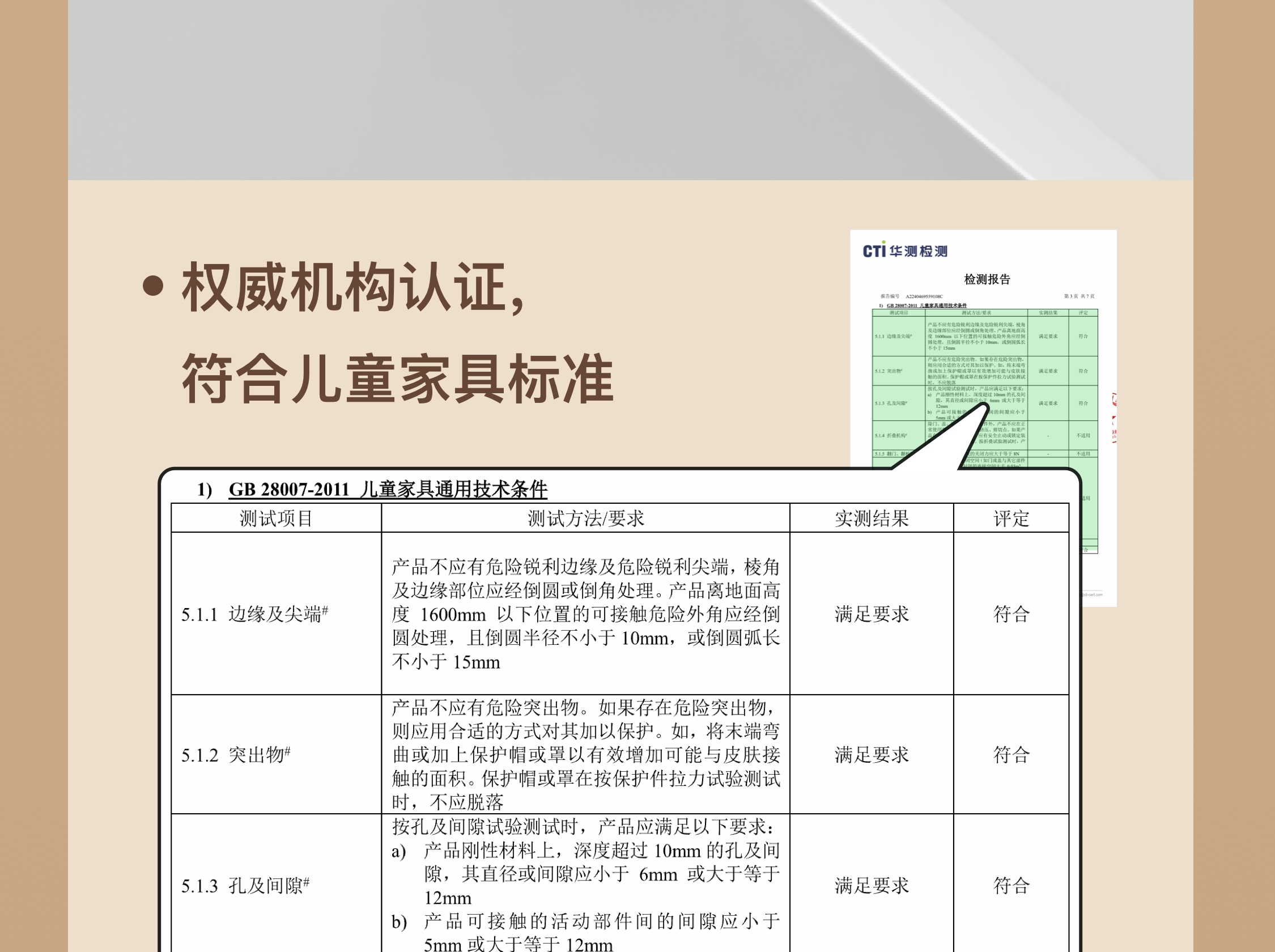Select the 测试方法/要求 column header
The height and width of the screenshot is (952, 1275).
pos(585,518)
